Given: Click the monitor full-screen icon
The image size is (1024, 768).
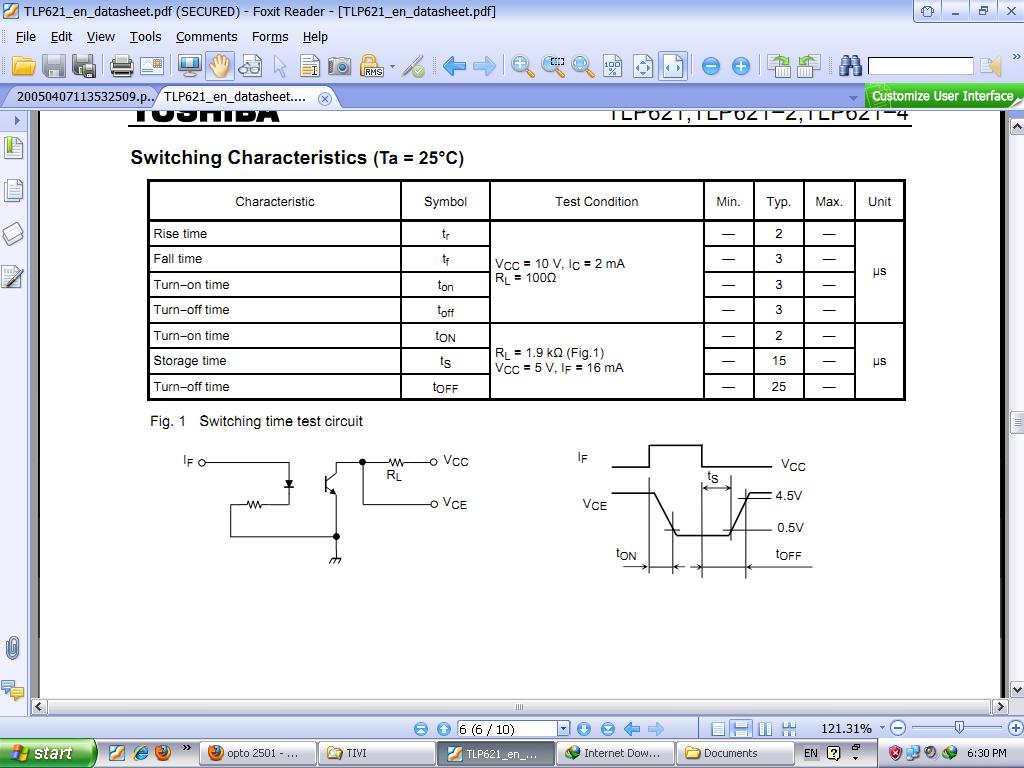Looking at the screenshot, I should point(189,66).
